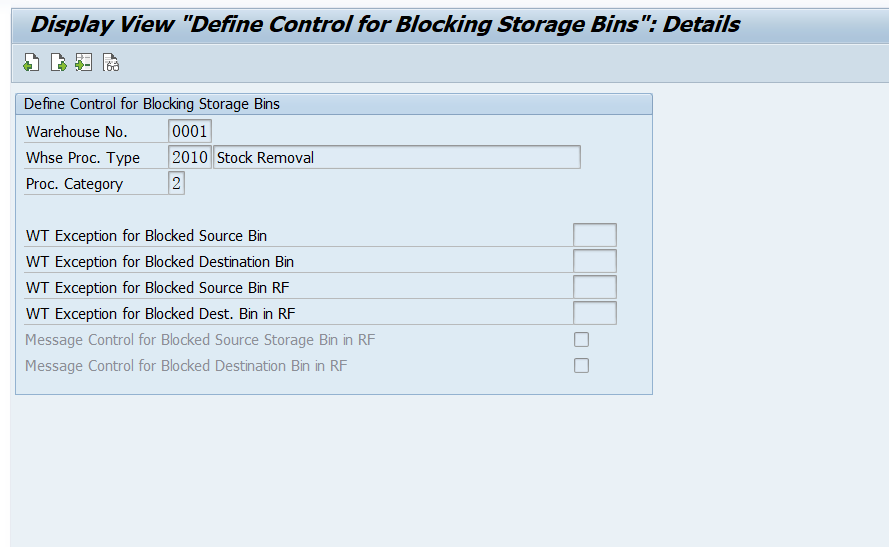
Task: Select the WT Exception Blocked Source Bin RF field
Action: pyautogui.click(x=594, y=288)
